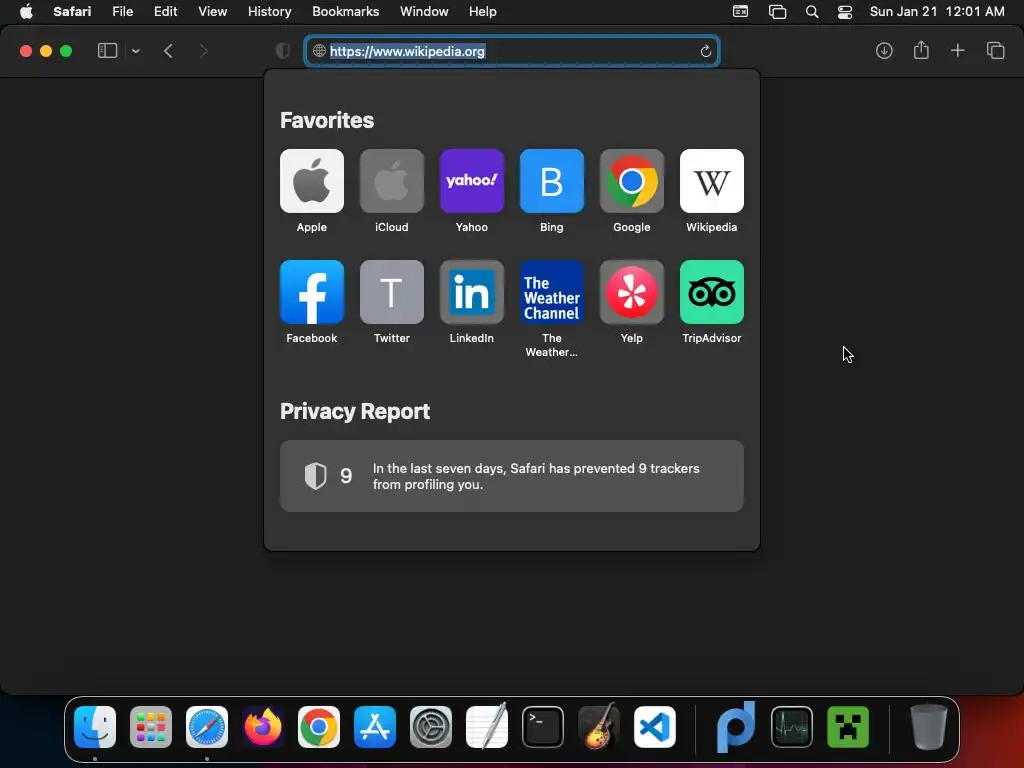Click the date and time in menu bar
This screenshot has height=768, width=1024.
pos(936,12)
